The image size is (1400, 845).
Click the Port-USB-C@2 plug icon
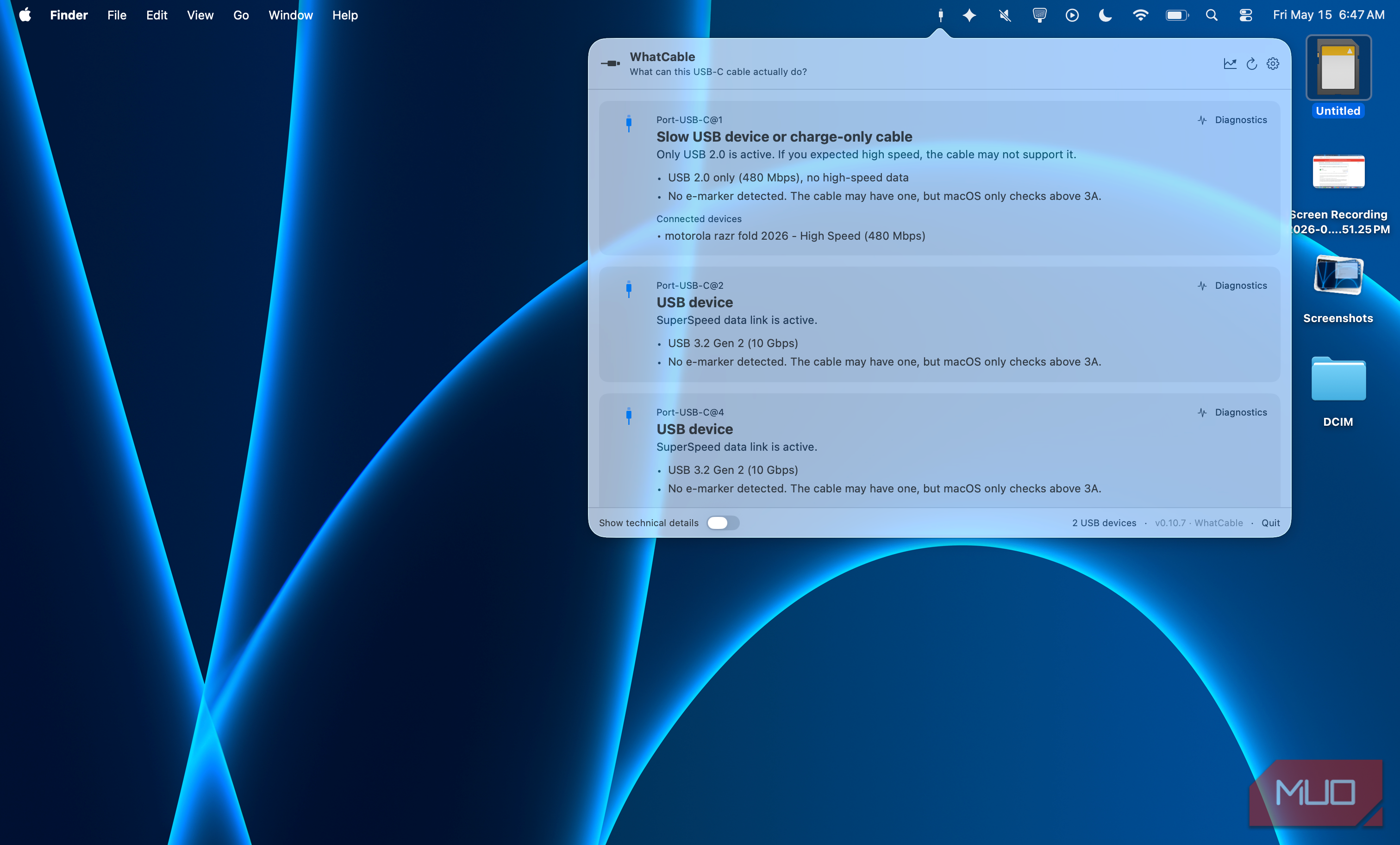click(628, 289)
